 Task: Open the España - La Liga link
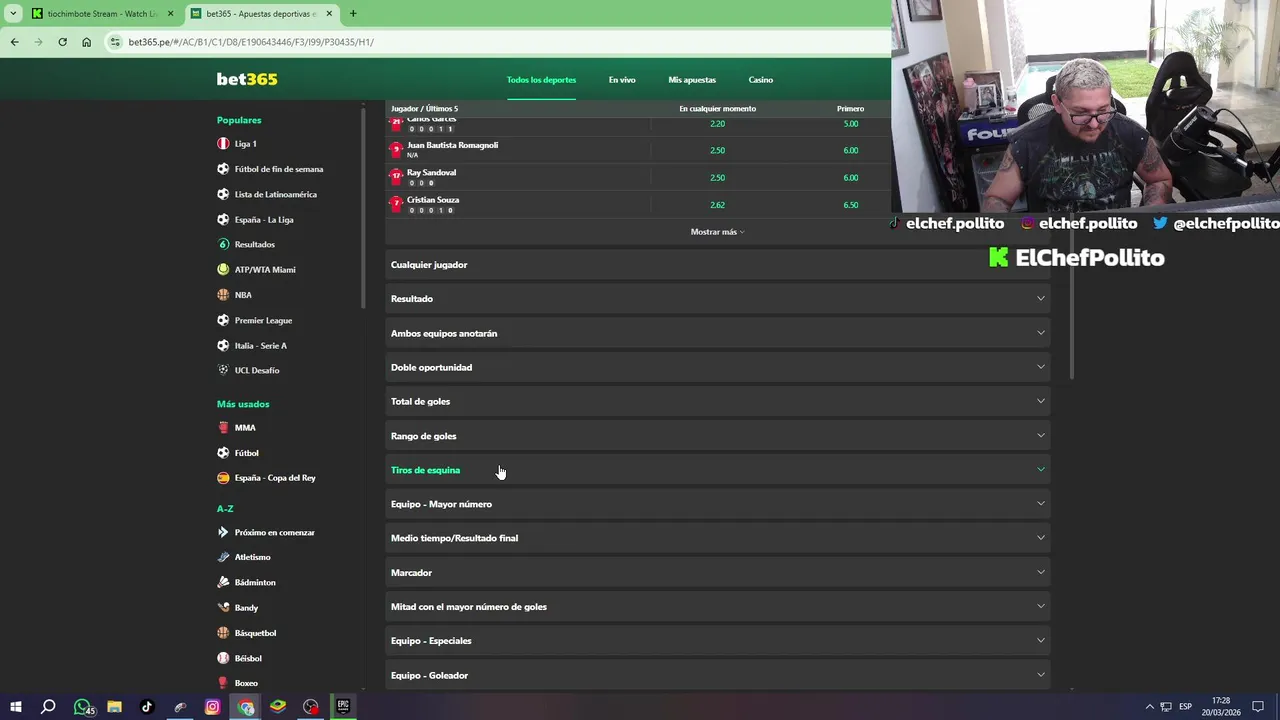[x=264, y=219]
